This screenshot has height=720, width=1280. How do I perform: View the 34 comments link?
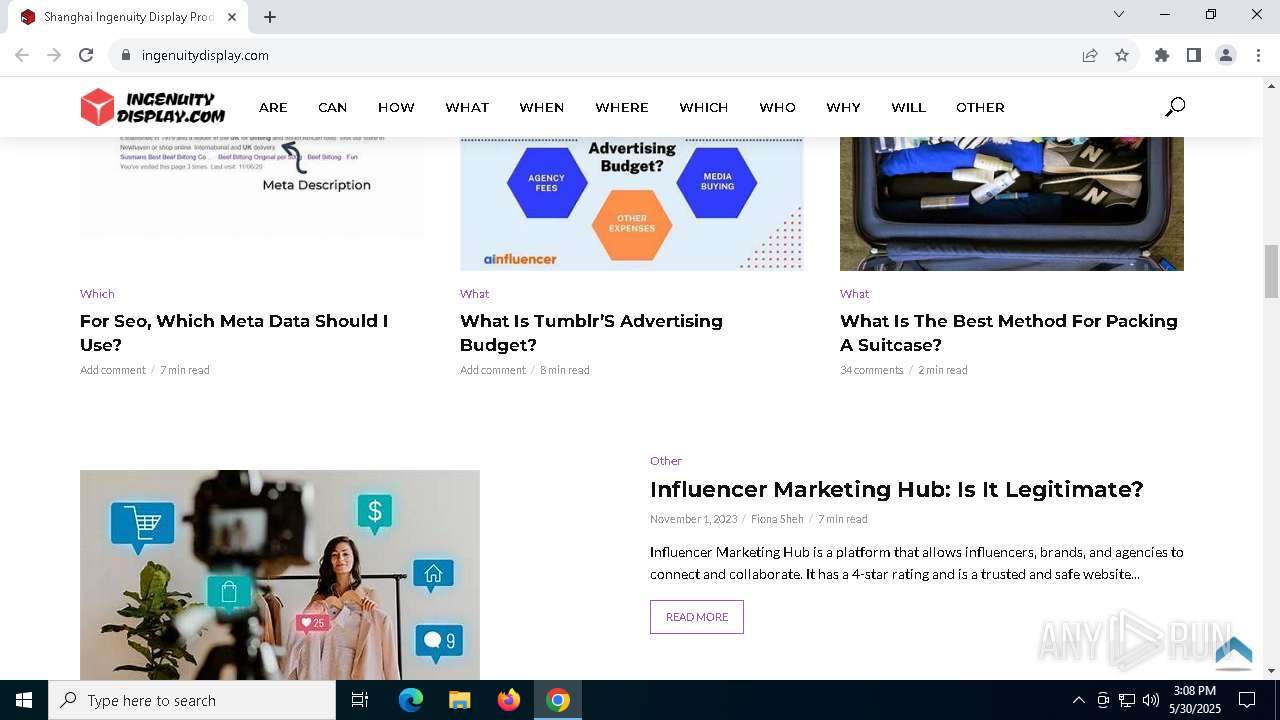[x=872, y=370]
